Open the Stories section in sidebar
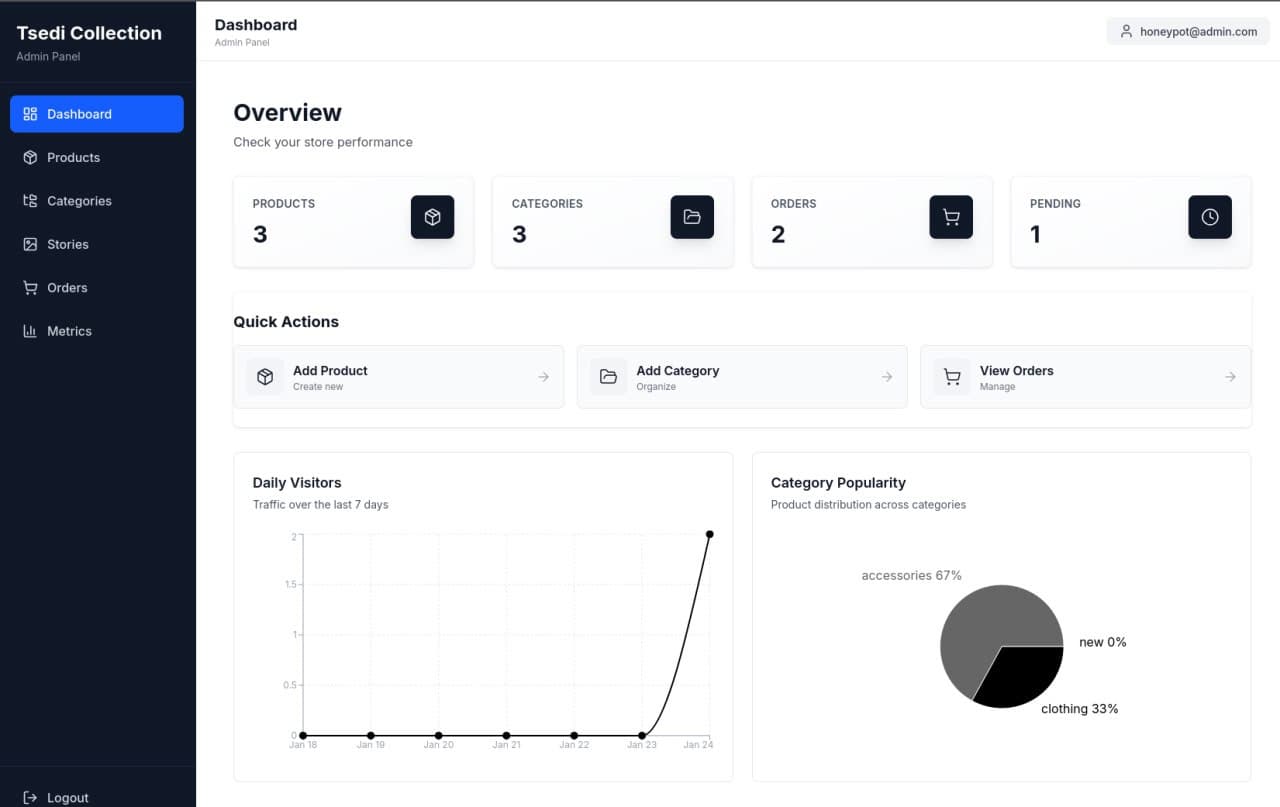The width and height of the screenshot is (1280, 807). 67,244
